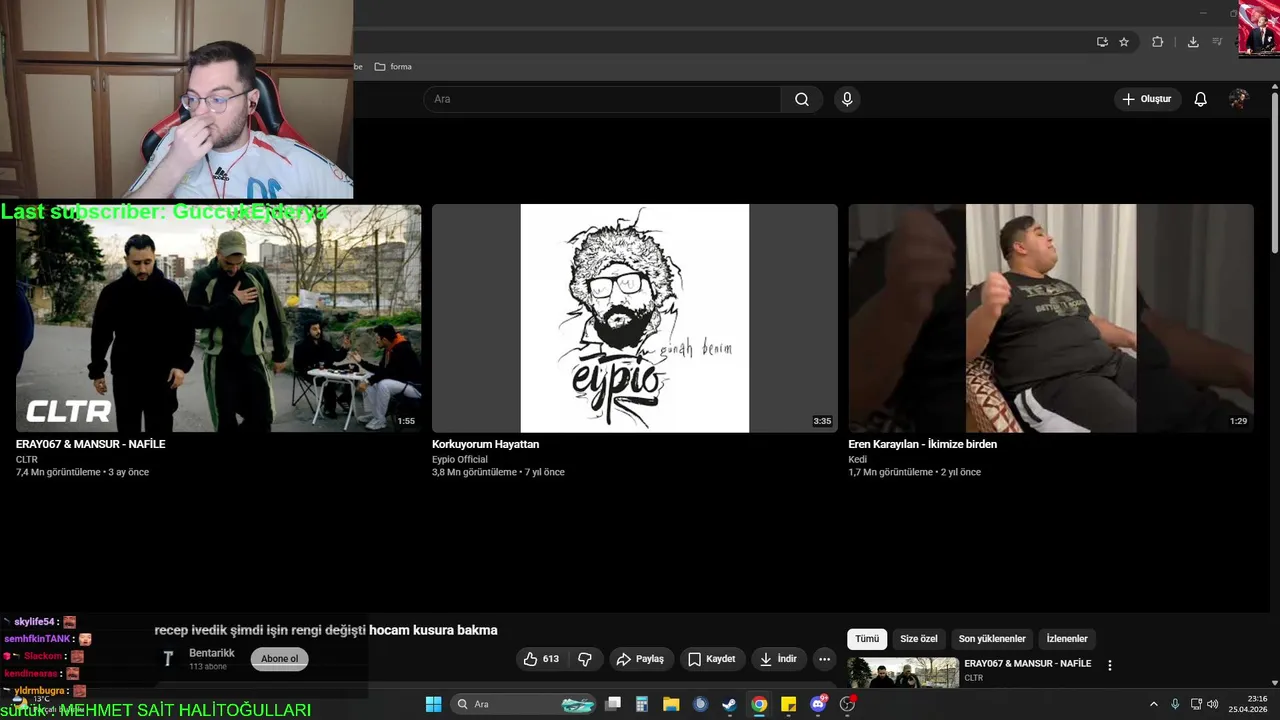Open the Kedi channel link
The image size is (1280, 720).
click(x=858, y=460)
